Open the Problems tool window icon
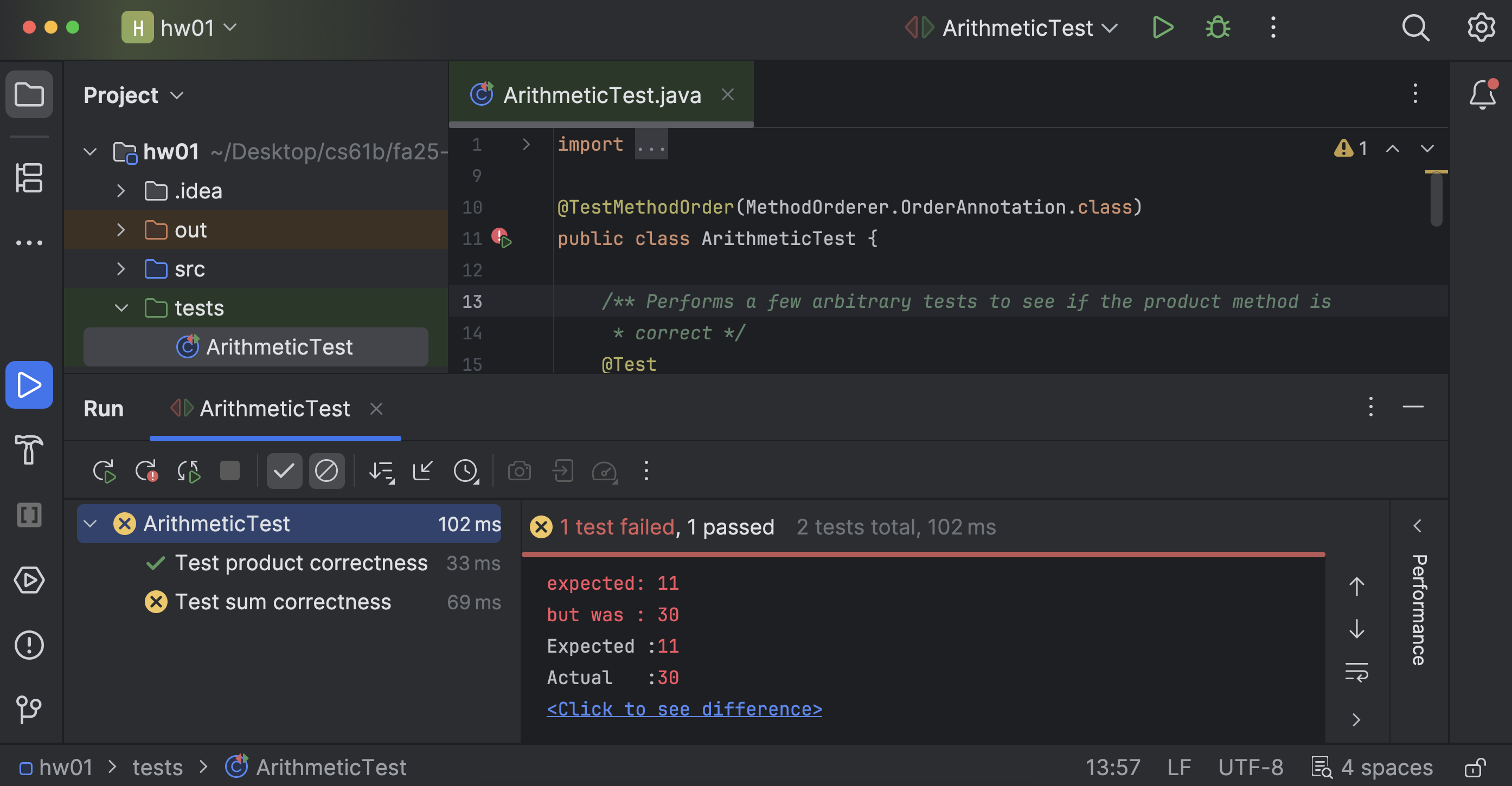The image size is (1512, 786). pos(29,645)
